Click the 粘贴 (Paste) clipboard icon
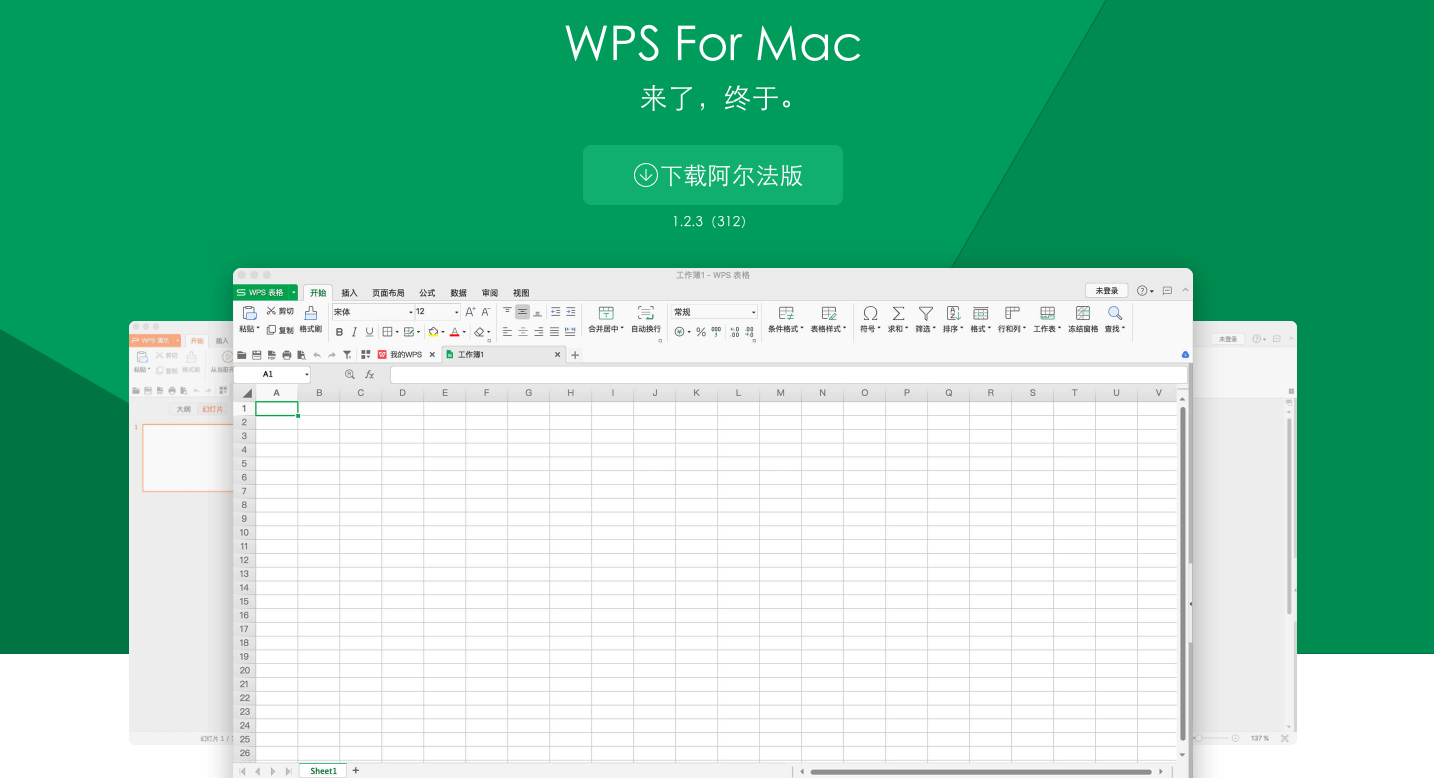The image size is (1434, 778). (249, 313)
